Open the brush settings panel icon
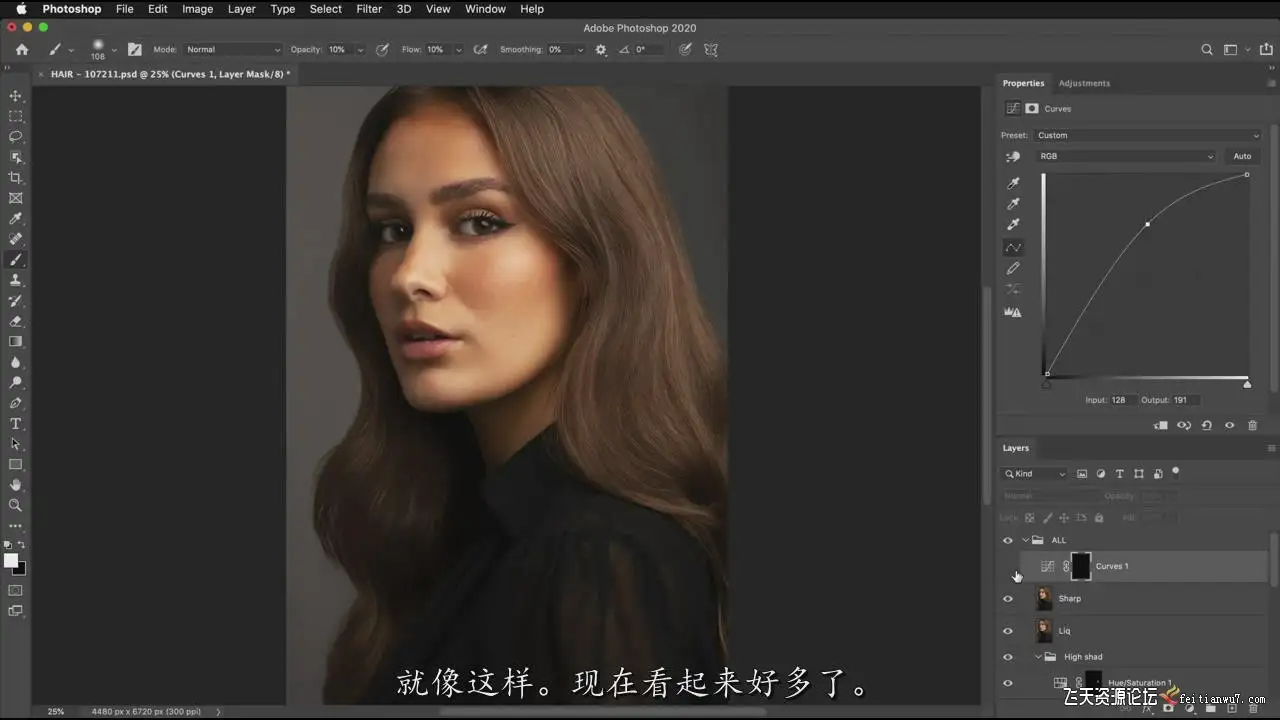 click(x=135, y=49)
